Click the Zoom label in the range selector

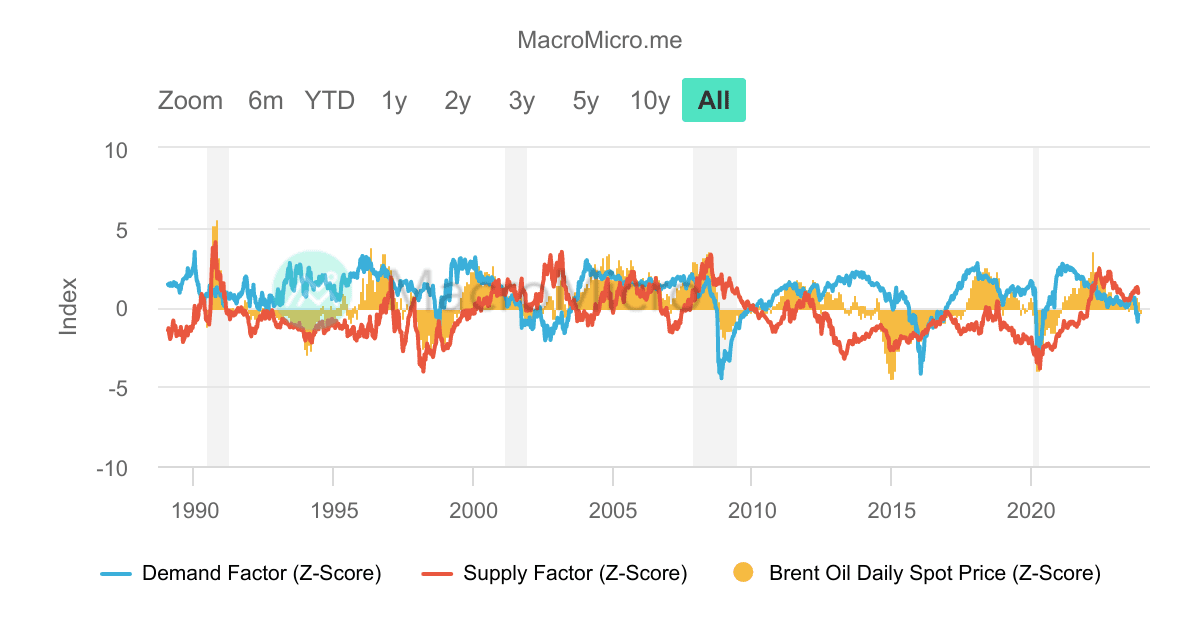(190, 100)
